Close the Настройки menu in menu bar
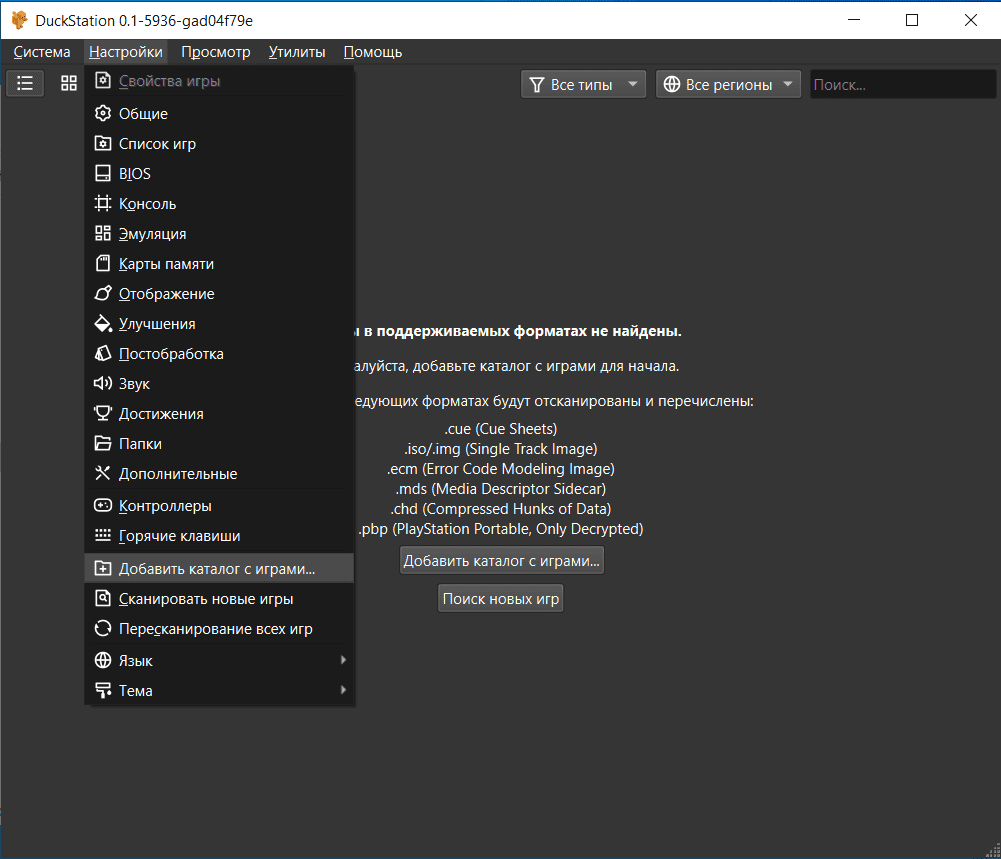Image resolution: width=1001 pixels, height=859 pixels. pyautogui.click(x=126, y=52)
